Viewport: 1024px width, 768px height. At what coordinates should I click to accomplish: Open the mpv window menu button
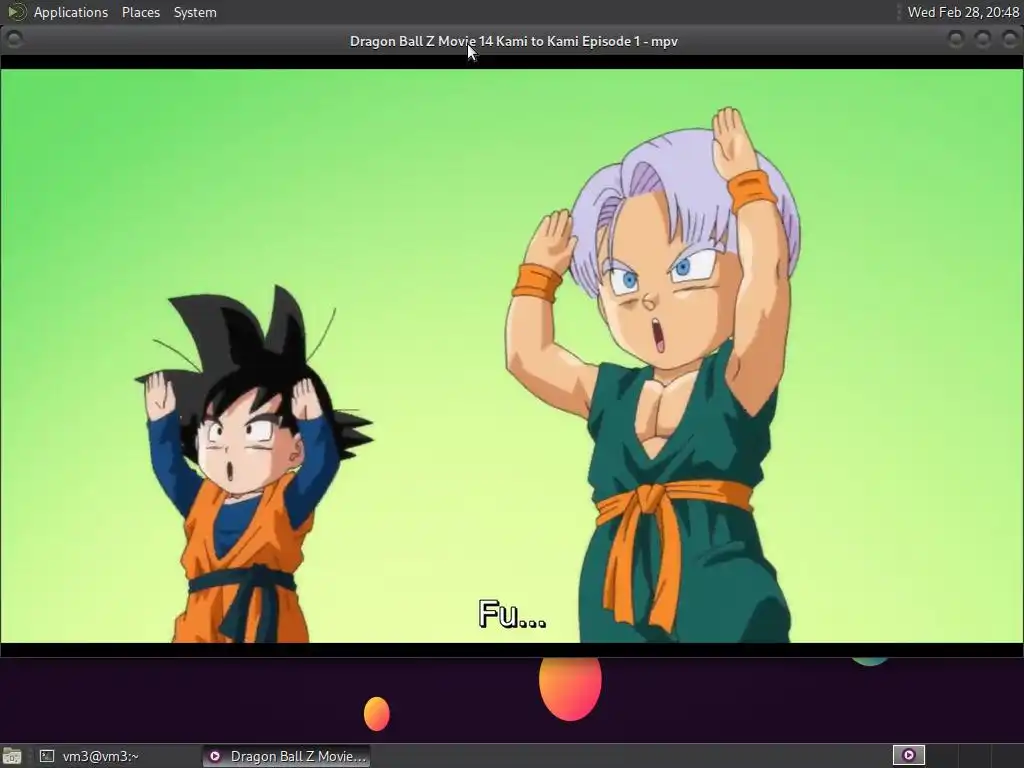(14, 40)
